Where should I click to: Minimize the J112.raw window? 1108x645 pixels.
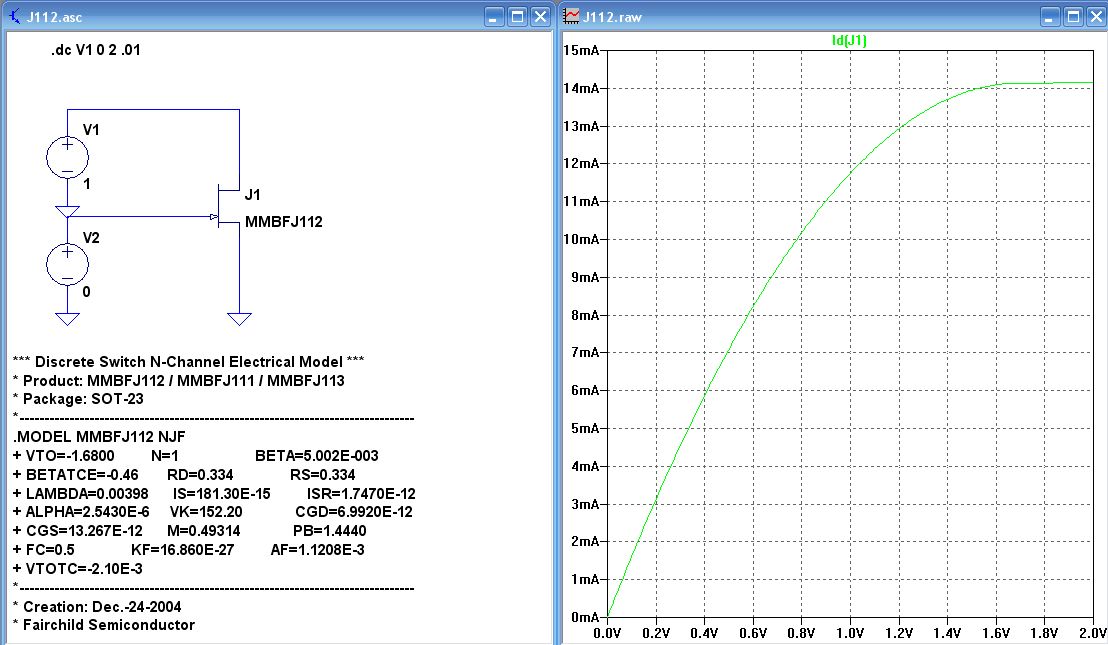coord(1049,17)
